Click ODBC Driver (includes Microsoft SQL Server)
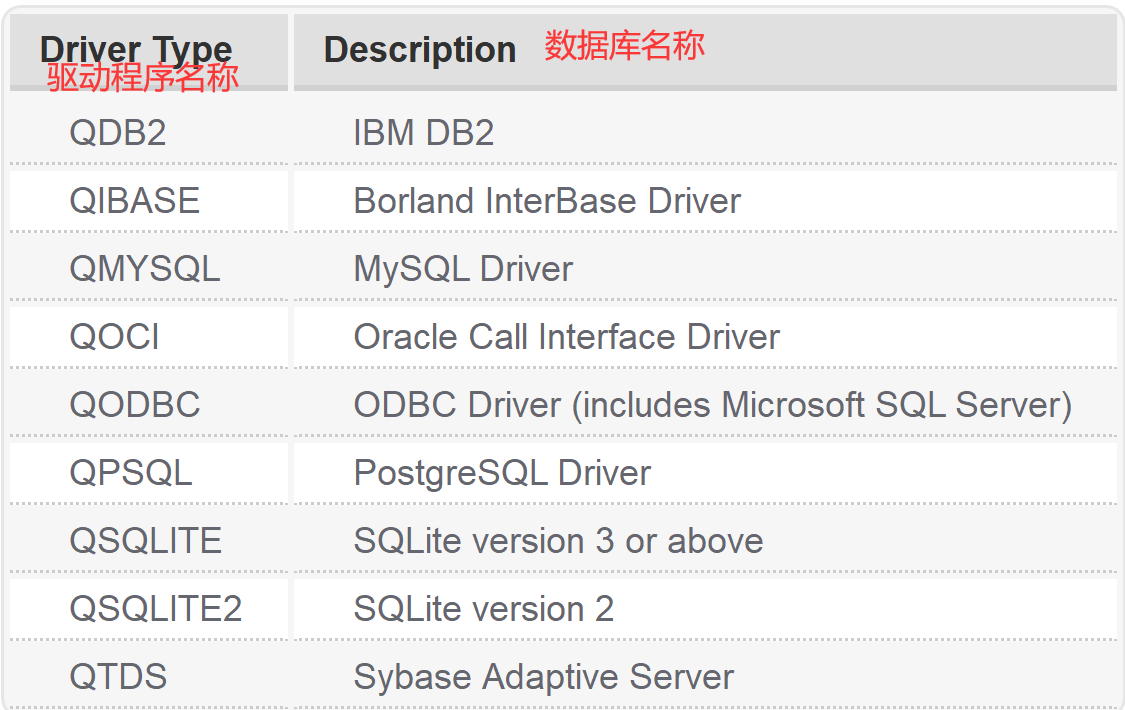Screen dimensions: 1125x710 pos(712,405)
